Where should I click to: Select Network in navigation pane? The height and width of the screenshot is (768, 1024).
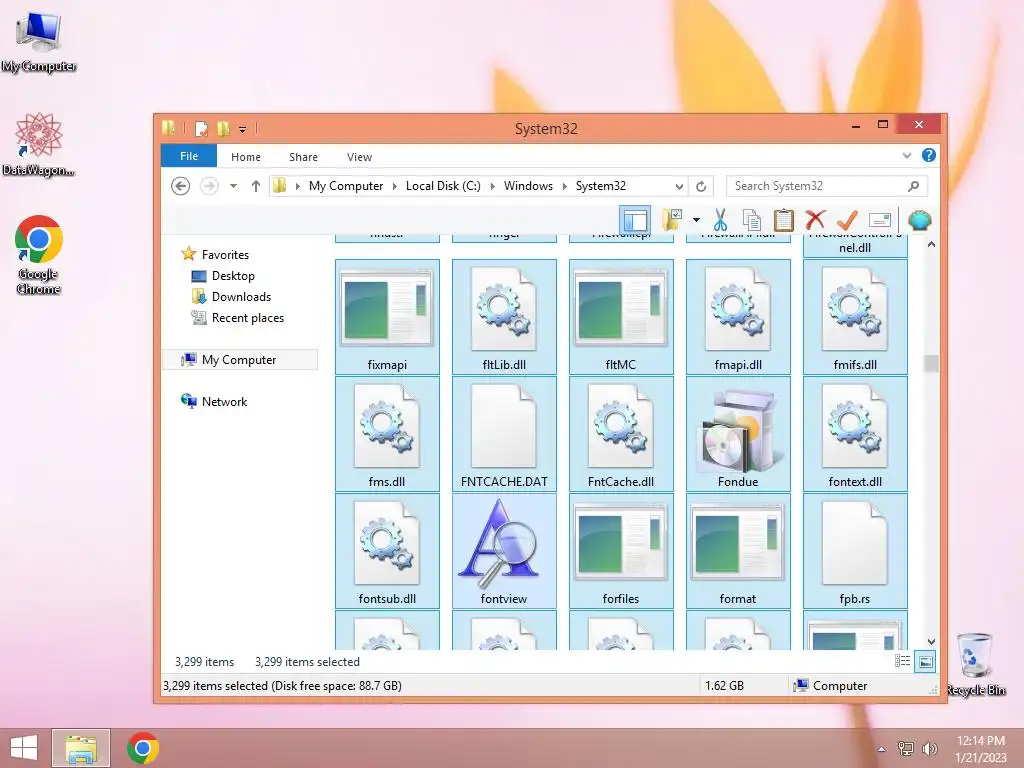(224, 402)
